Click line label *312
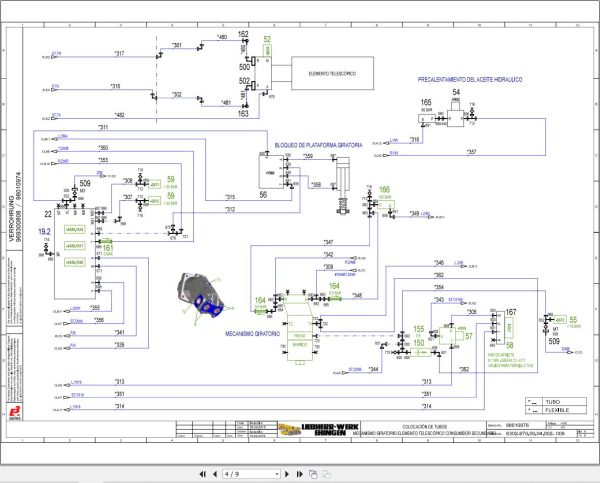This screenshot has height=483, width=600. pos(230,209)
